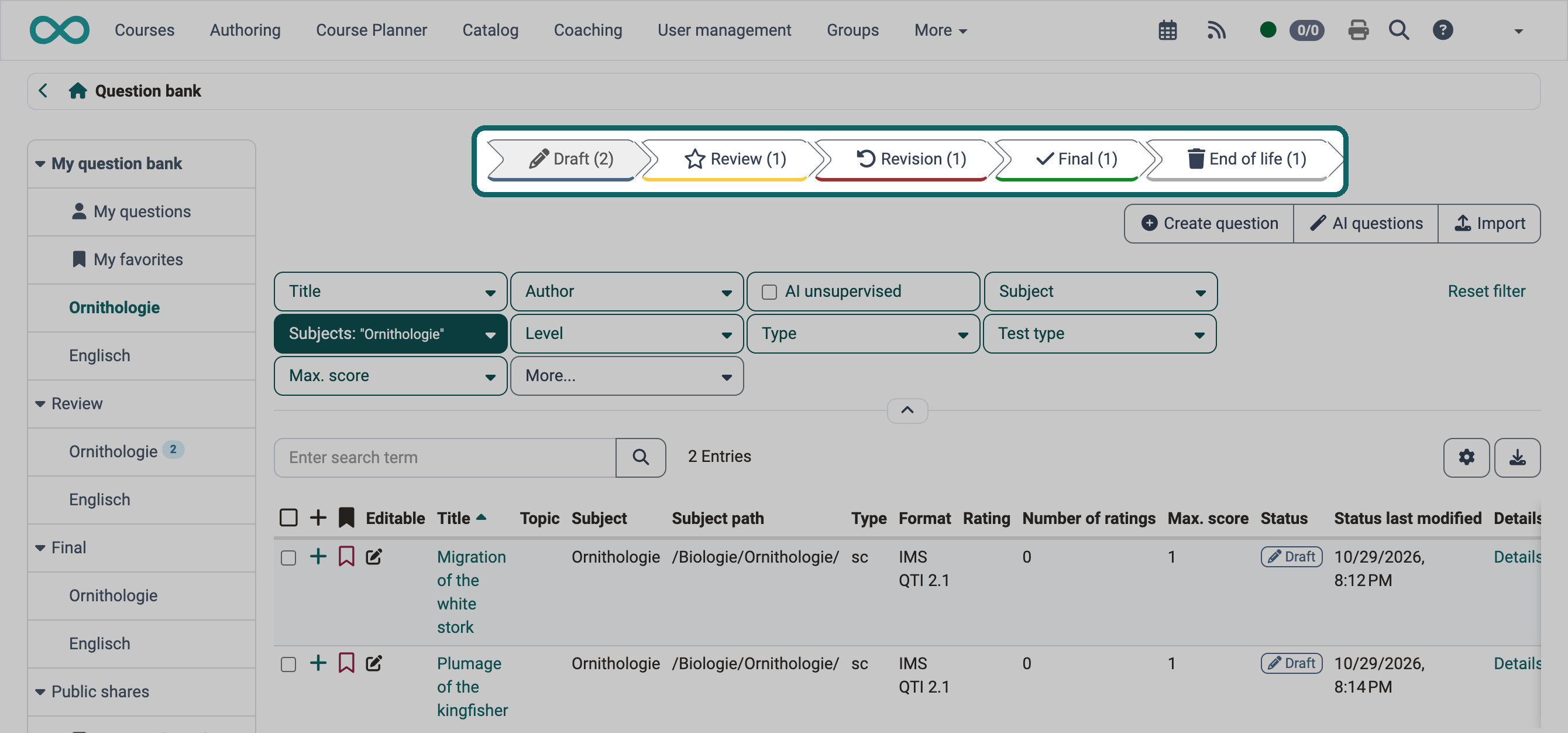Collapse the filter area with the chevron
Viewport: 1568px width, 733px height.
click(907, 410)
